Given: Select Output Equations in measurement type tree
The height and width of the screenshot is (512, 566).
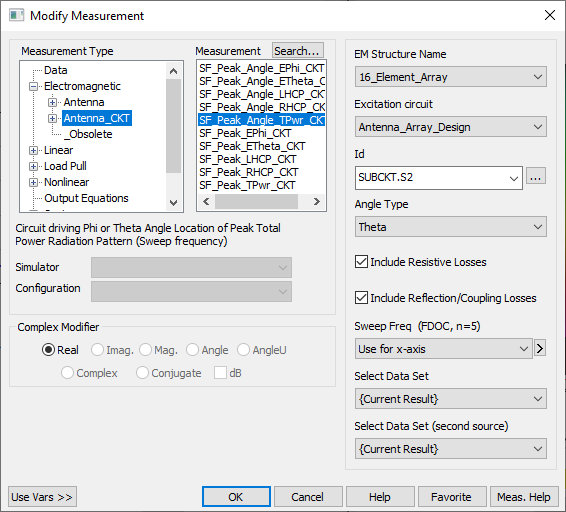Looking at the screenshot, I should click(86, 198).
